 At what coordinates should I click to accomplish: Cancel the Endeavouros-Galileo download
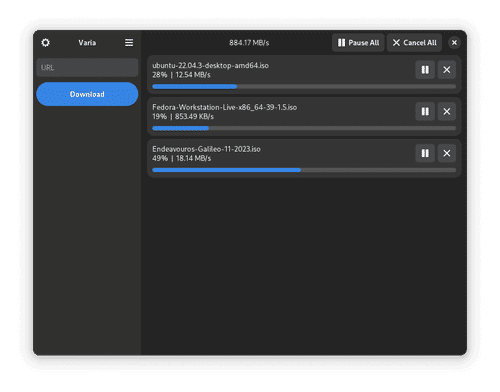pos(447,153)
